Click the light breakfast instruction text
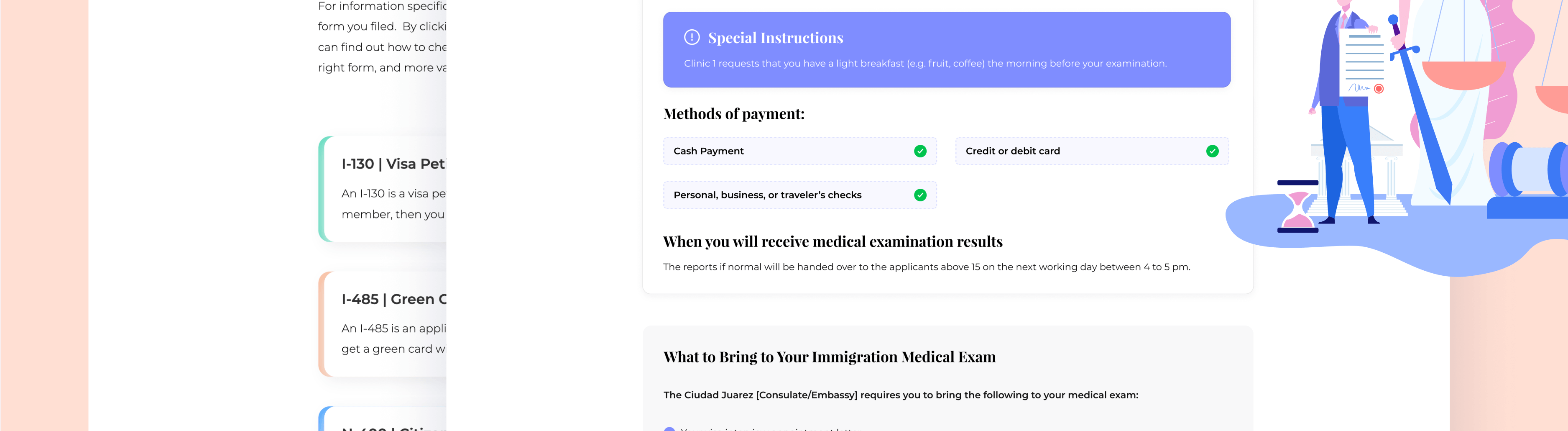The height and width of the screenshot is (431, 1568). pos(924,63)
